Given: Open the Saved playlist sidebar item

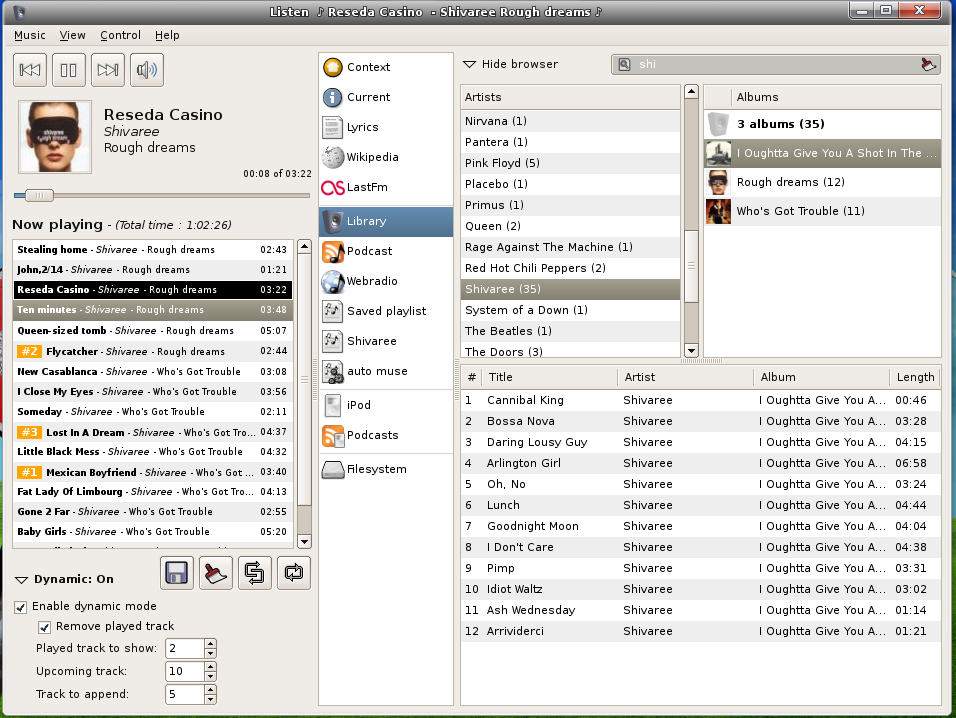Looking at the screenshot, I should pos(386,311).
